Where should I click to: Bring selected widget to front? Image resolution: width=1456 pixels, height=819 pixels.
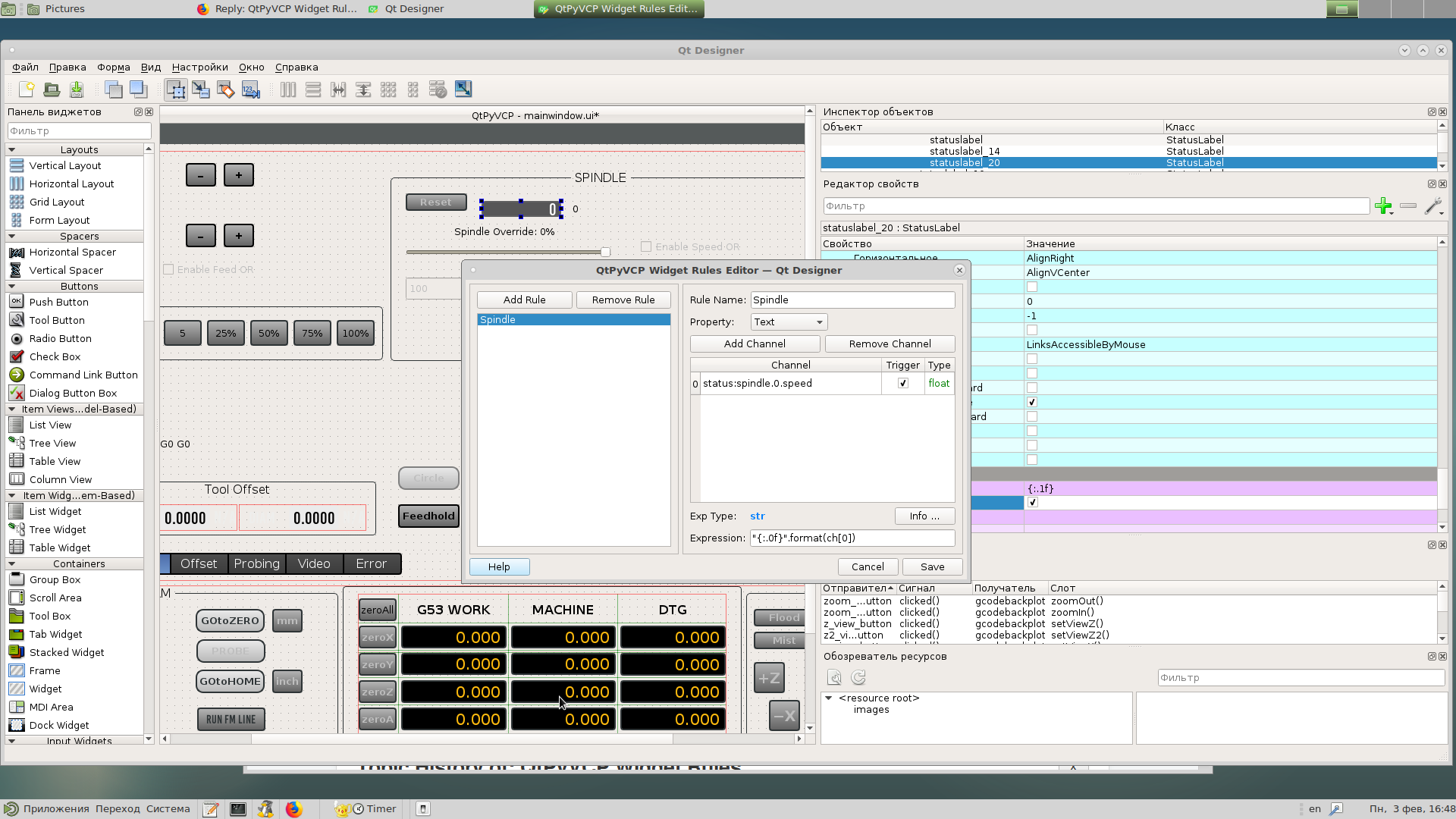[138, 89]
